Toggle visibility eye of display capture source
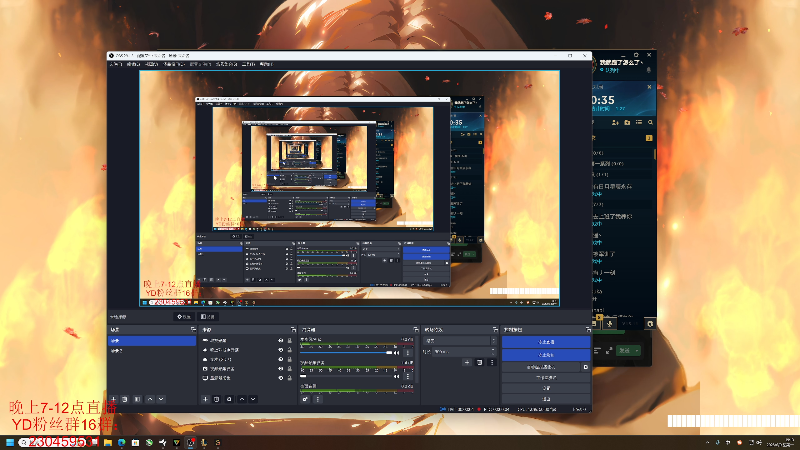Viewport: 800px width, 450px height. [x=281, y=378]
